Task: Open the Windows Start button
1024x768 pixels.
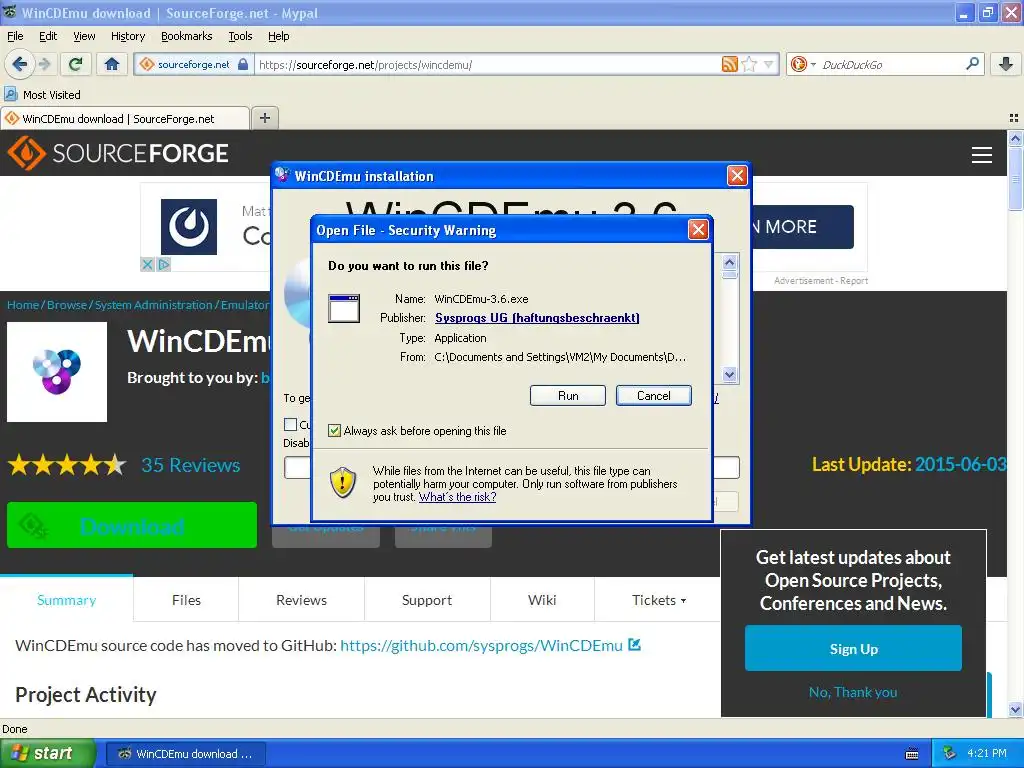Action: [x=47, y=753]
